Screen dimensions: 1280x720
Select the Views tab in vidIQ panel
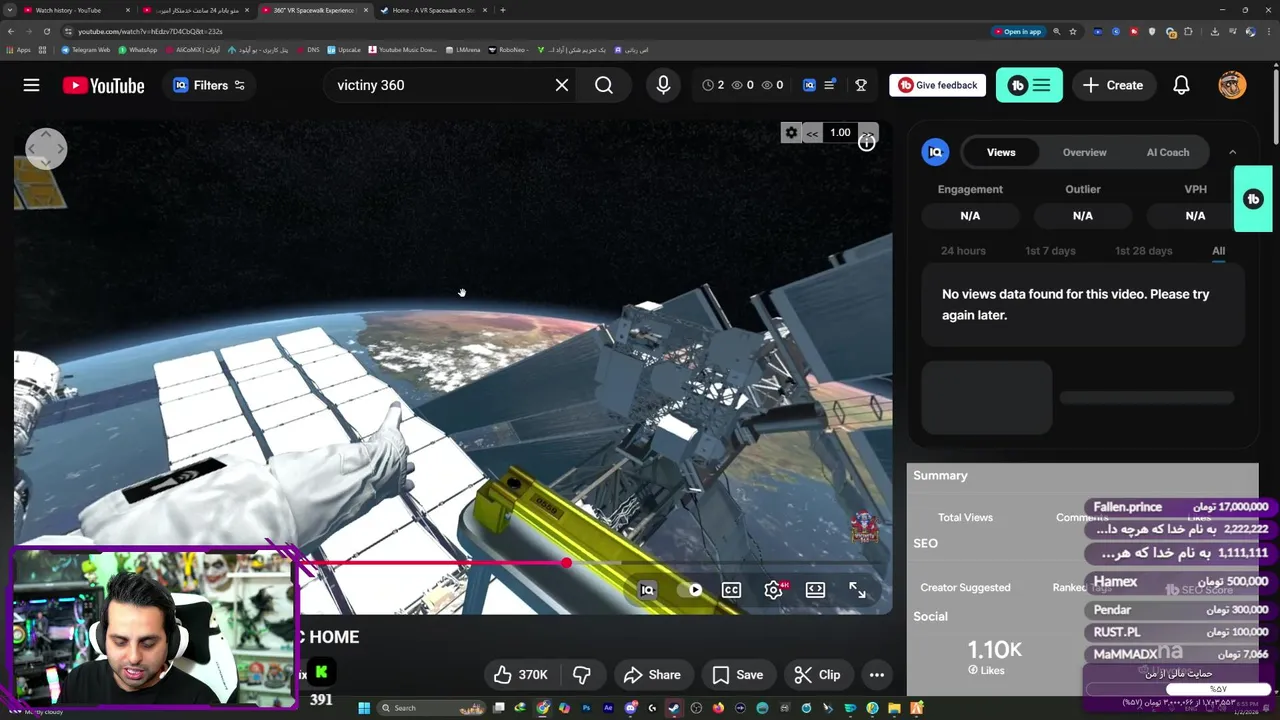1001,152
